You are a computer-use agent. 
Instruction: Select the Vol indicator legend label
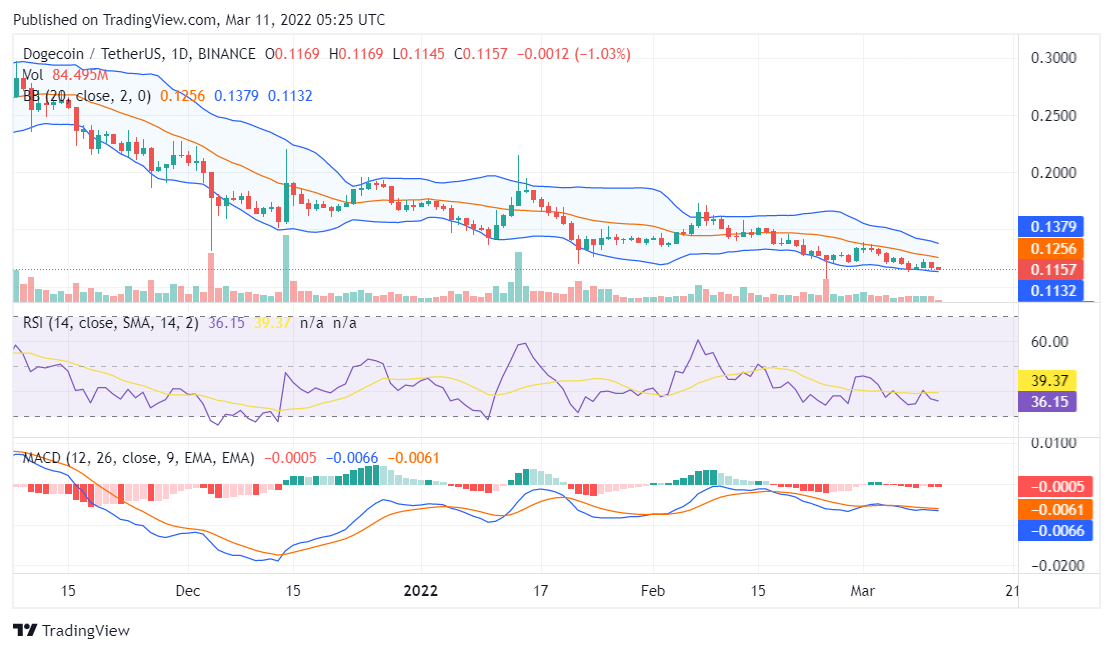(32, 74)
